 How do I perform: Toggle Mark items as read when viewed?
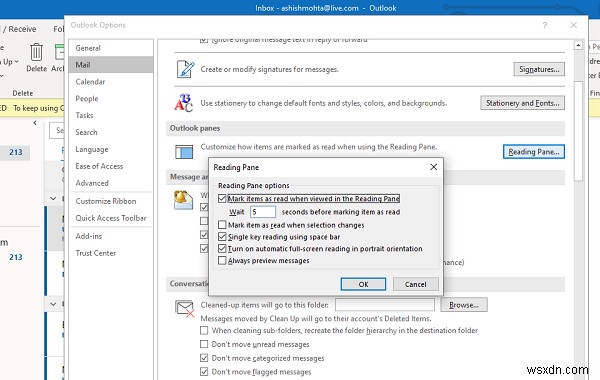222,198
